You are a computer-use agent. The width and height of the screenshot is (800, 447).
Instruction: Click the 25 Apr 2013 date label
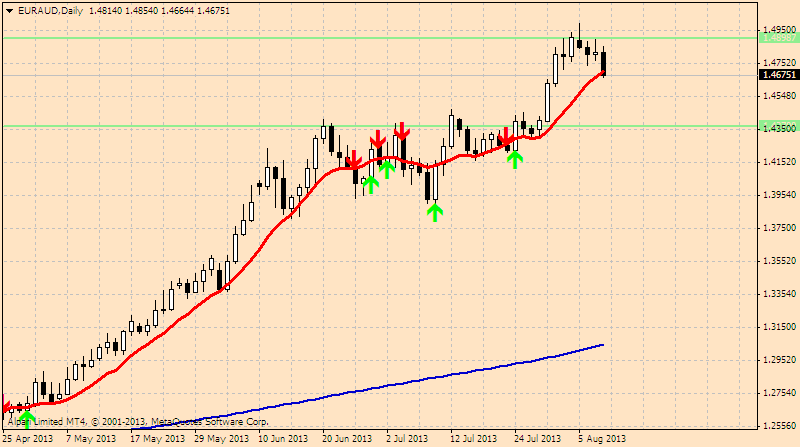(x=28, y=439)
